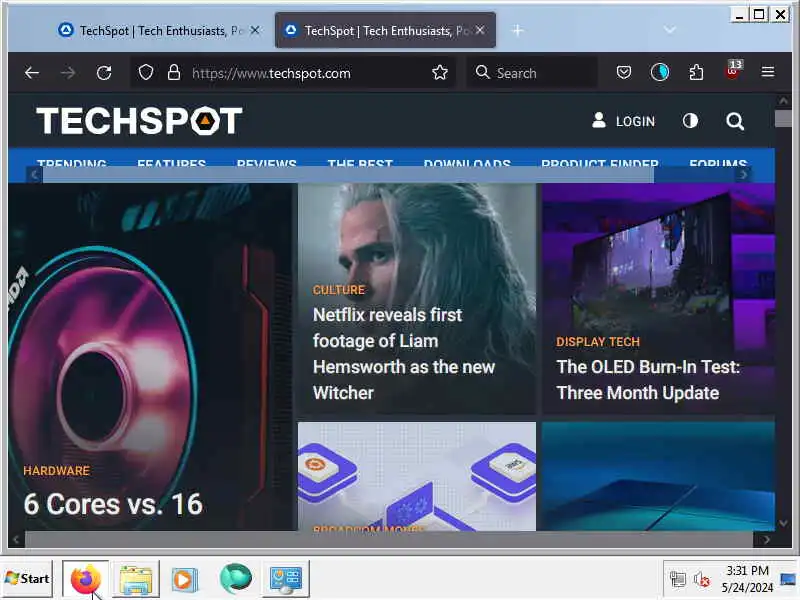Viewport: 800px width, 600px height.
Task: Open the REVIEWS nav item
Action: (x=266, y=162)
